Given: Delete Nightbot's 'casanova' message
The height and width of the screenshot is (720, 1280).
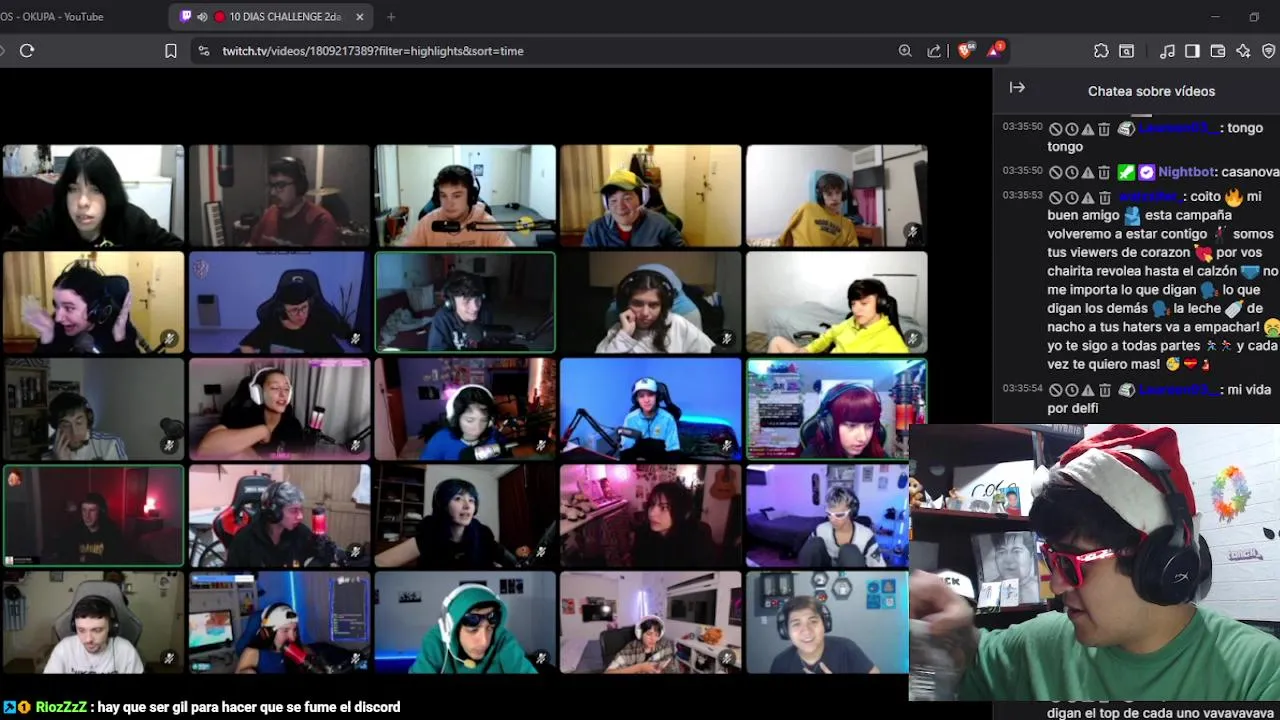Looking at the screenshot, I should 1104,173.
